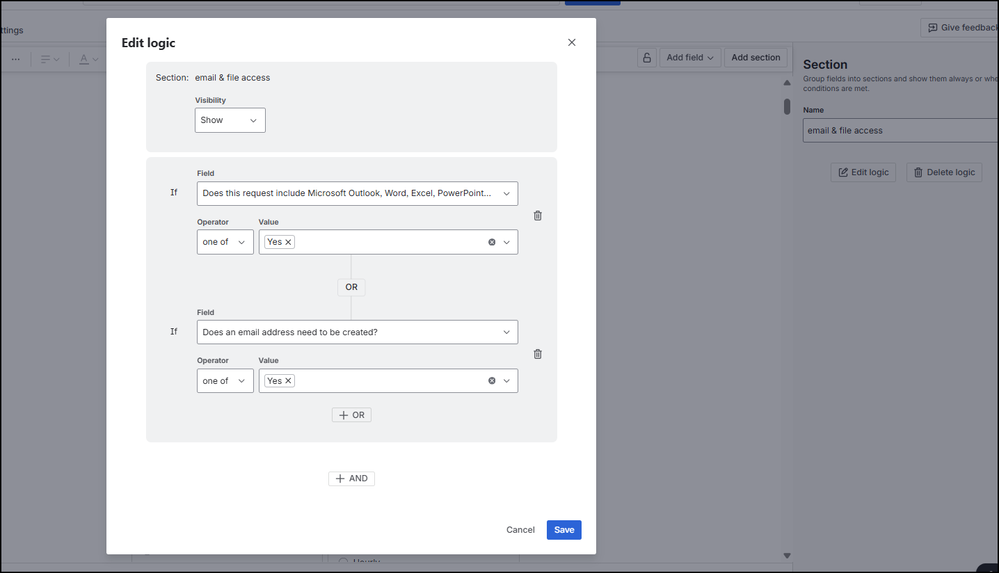Screen dimensions: 999x573
Task: Add another OR condition with + OR
Action: 352,415
